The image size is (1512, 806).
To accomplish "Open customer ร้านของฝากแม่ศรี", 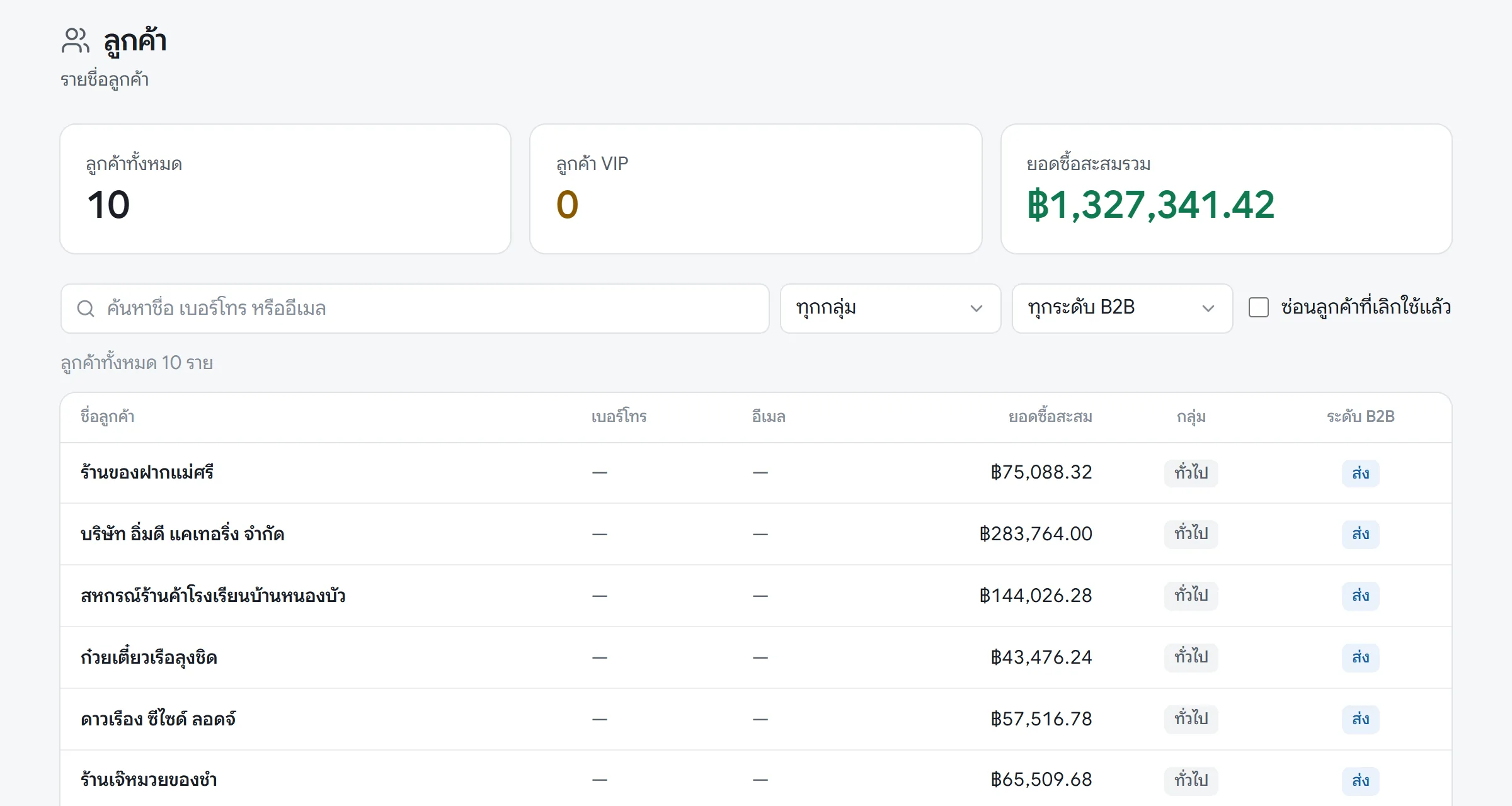I will coord(147,472).
